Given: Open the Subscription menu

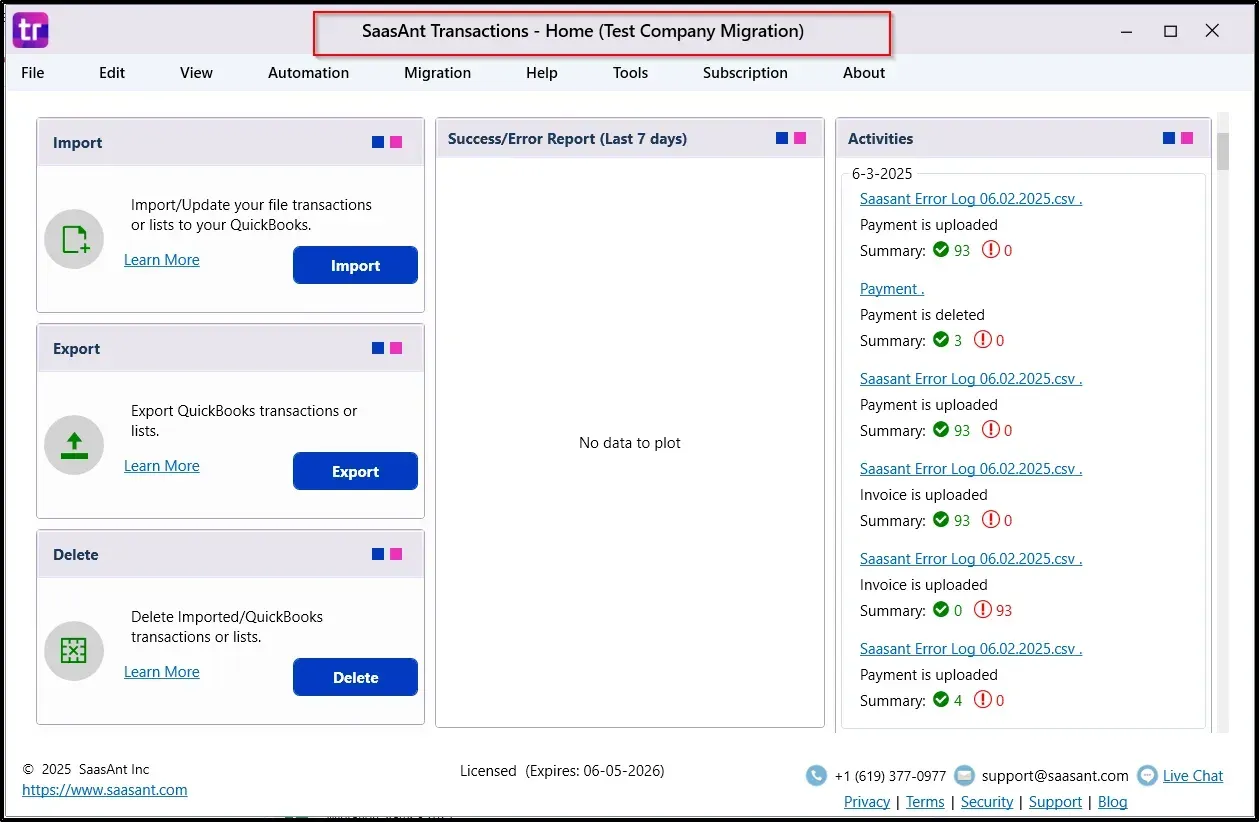Looking at the screenshot, I should click(x=746, y=73).
